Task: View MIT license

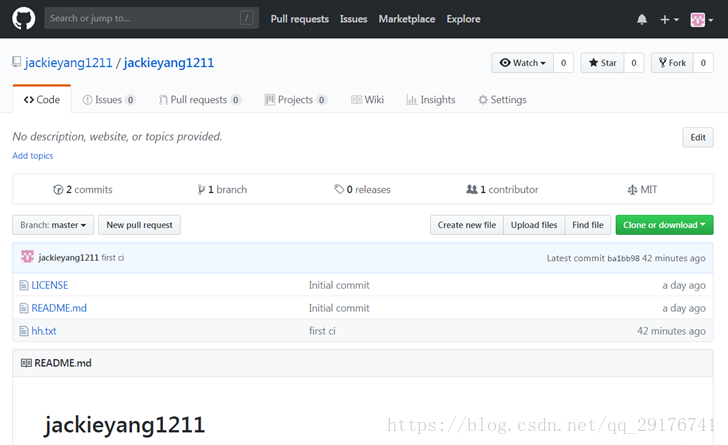Action: 642,189
